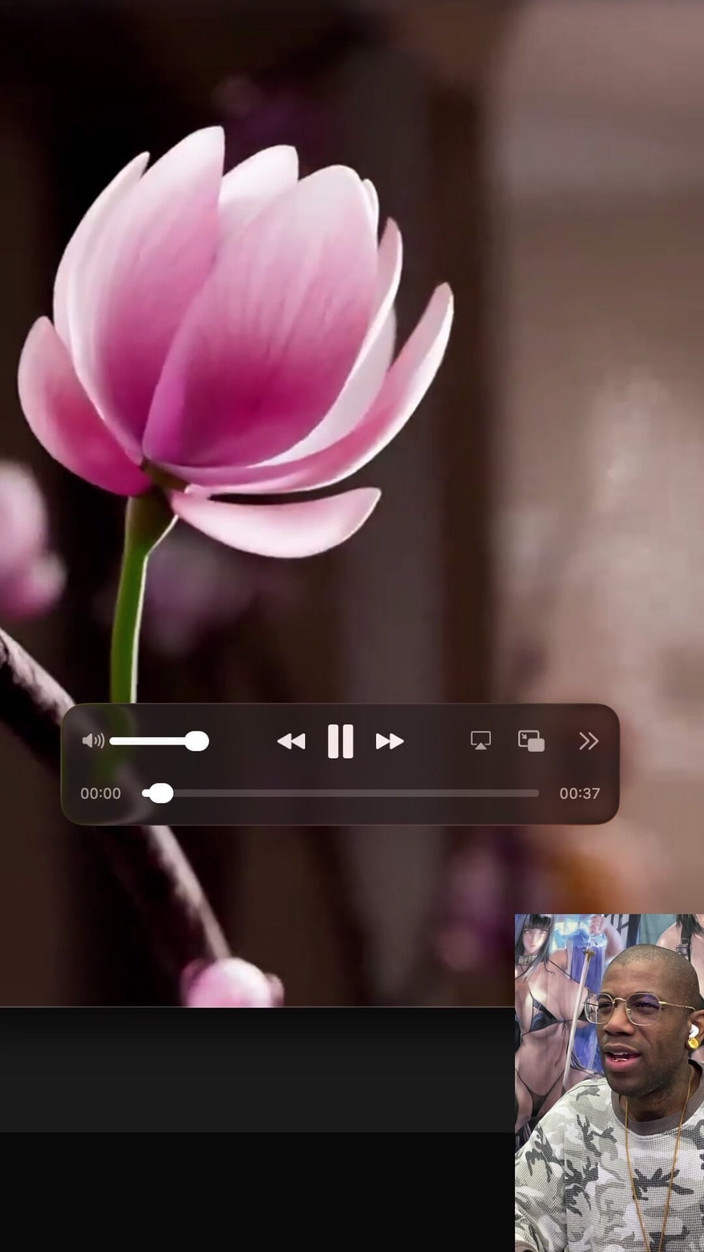Image resolution: width=704 pixels, height=1252 pixels.
Task: Toggle the 00:37 duration time display
Action: point(579,794)
